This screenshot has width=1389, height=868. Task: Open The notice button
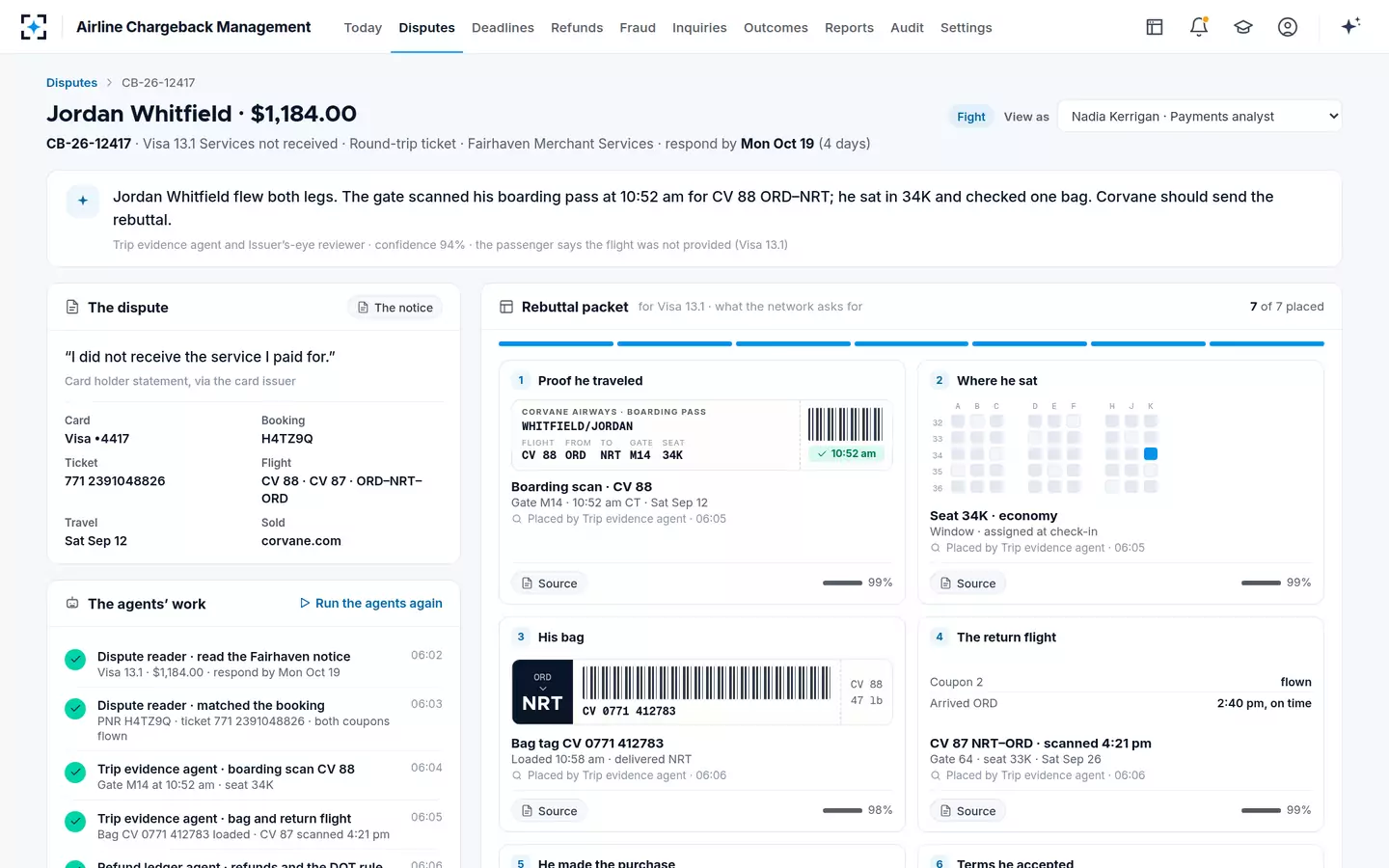pos(395,308)
